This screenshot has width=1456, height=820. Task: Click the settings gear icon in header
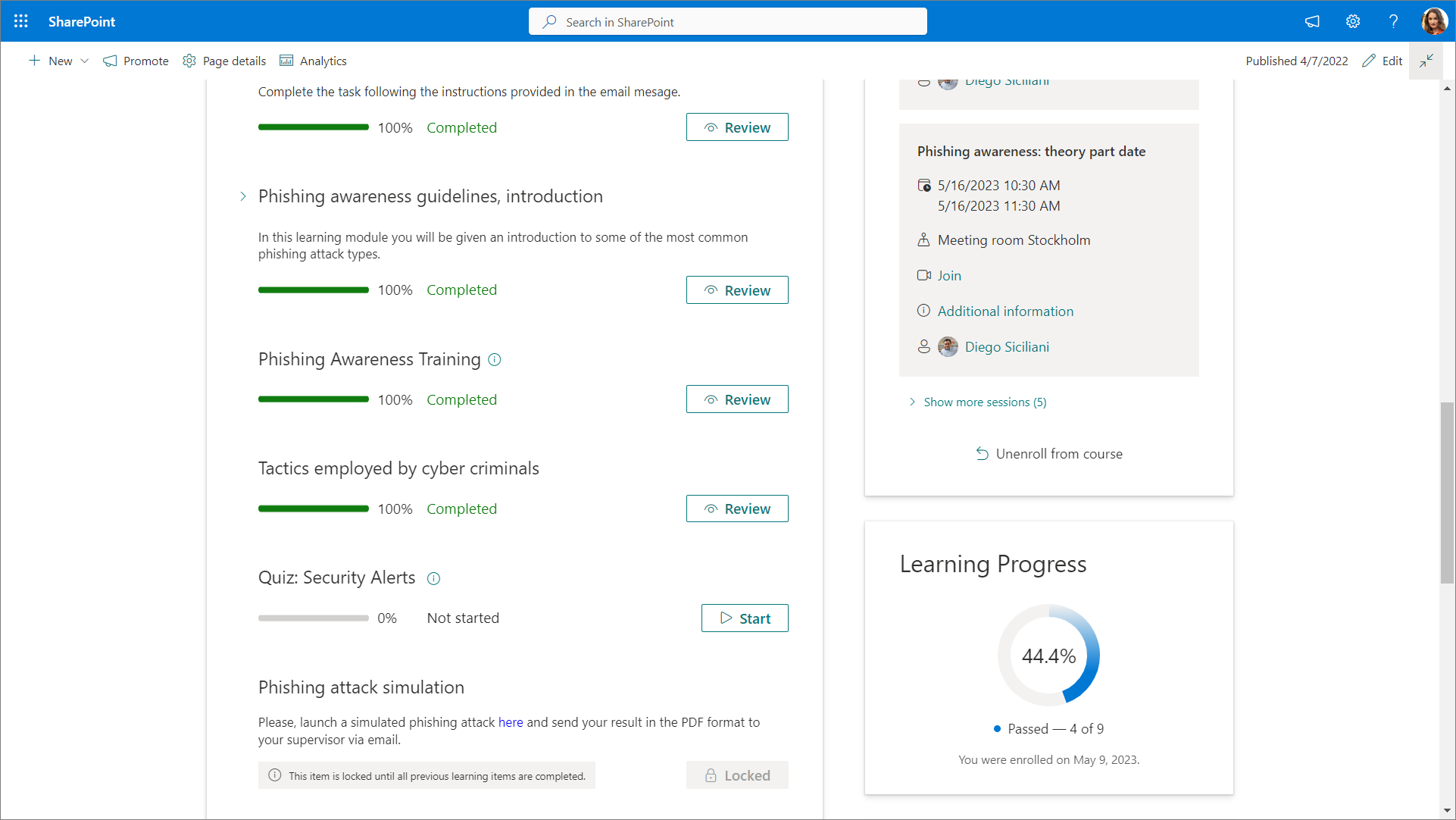(x=1352, y=21)
